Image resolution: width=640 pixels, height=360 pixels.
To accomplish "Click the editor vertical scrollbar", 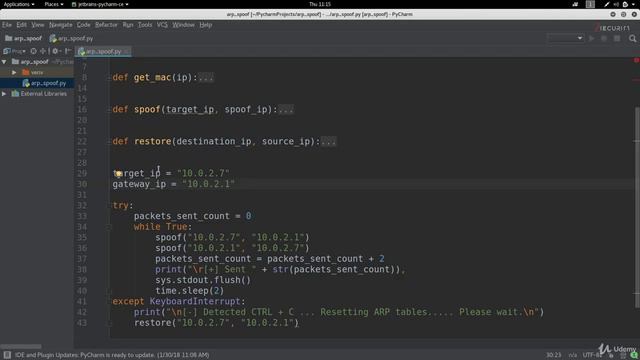I will click(637, 207).
